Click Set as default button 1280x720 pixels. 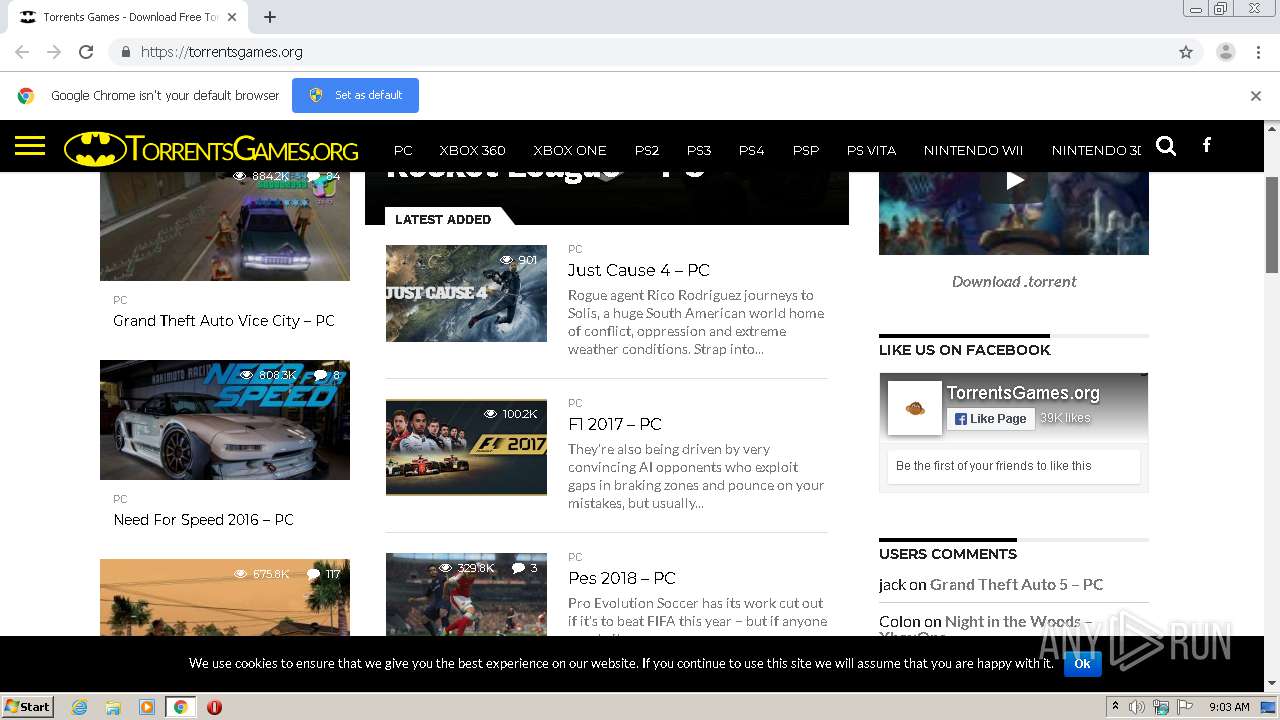coord(355,95)
